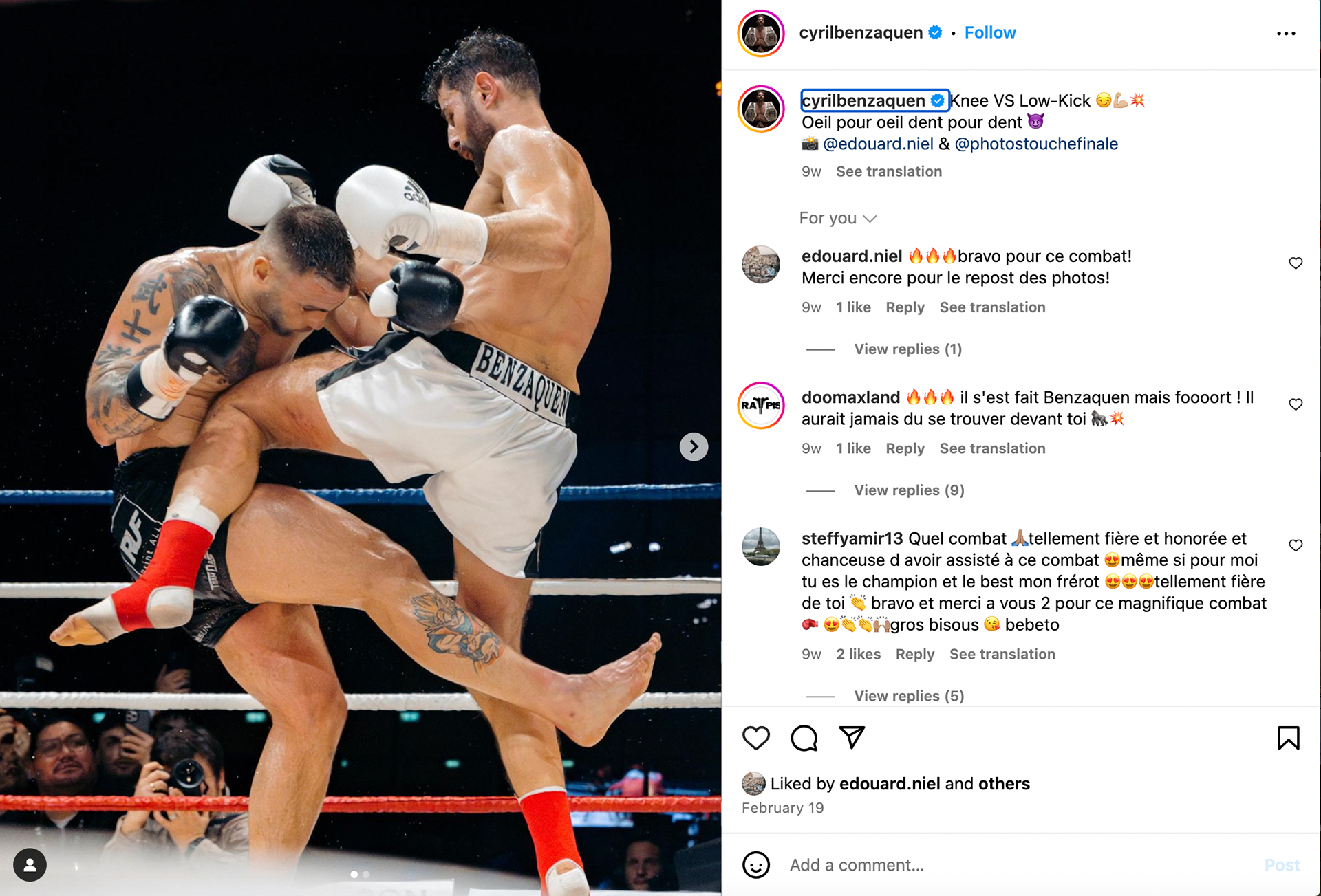This screenshot has height=896, width=1321.
Task: Expand View replies (1) under edouard.niel
Action: pyautogui.click(x=907, y=349)
